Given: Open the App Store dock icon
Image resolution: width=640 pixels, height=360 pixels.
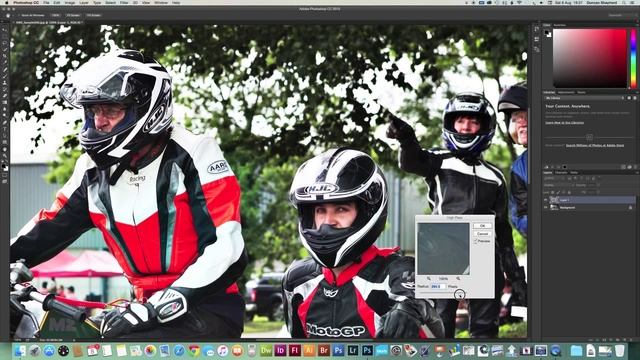Looking at the screenshot, I should 49,350.
